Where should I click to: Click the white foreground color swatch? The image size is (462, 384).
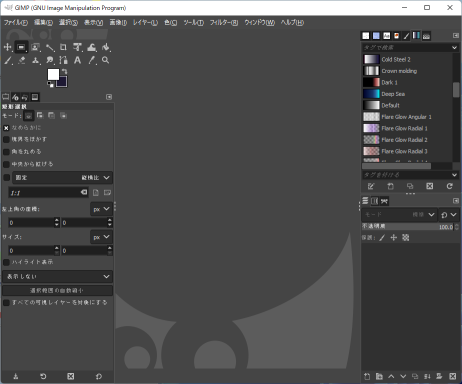pos(53,75)
